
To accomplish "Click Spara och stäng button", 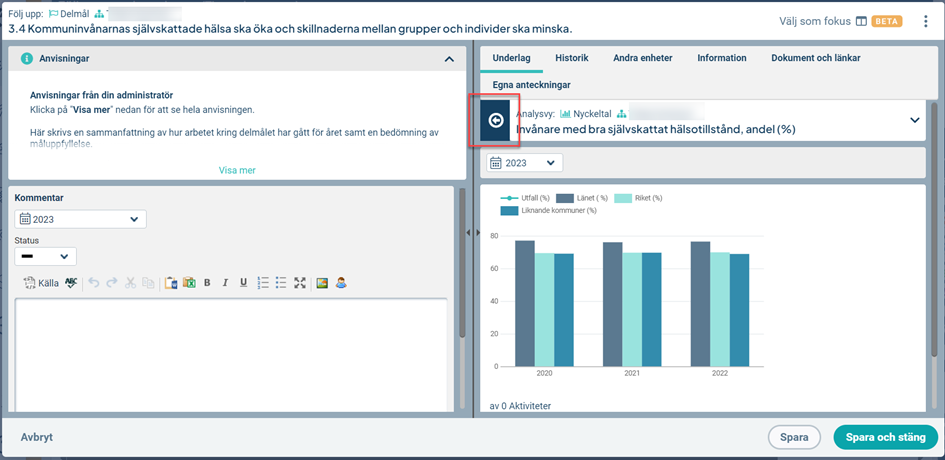I will tap(885, 437).
